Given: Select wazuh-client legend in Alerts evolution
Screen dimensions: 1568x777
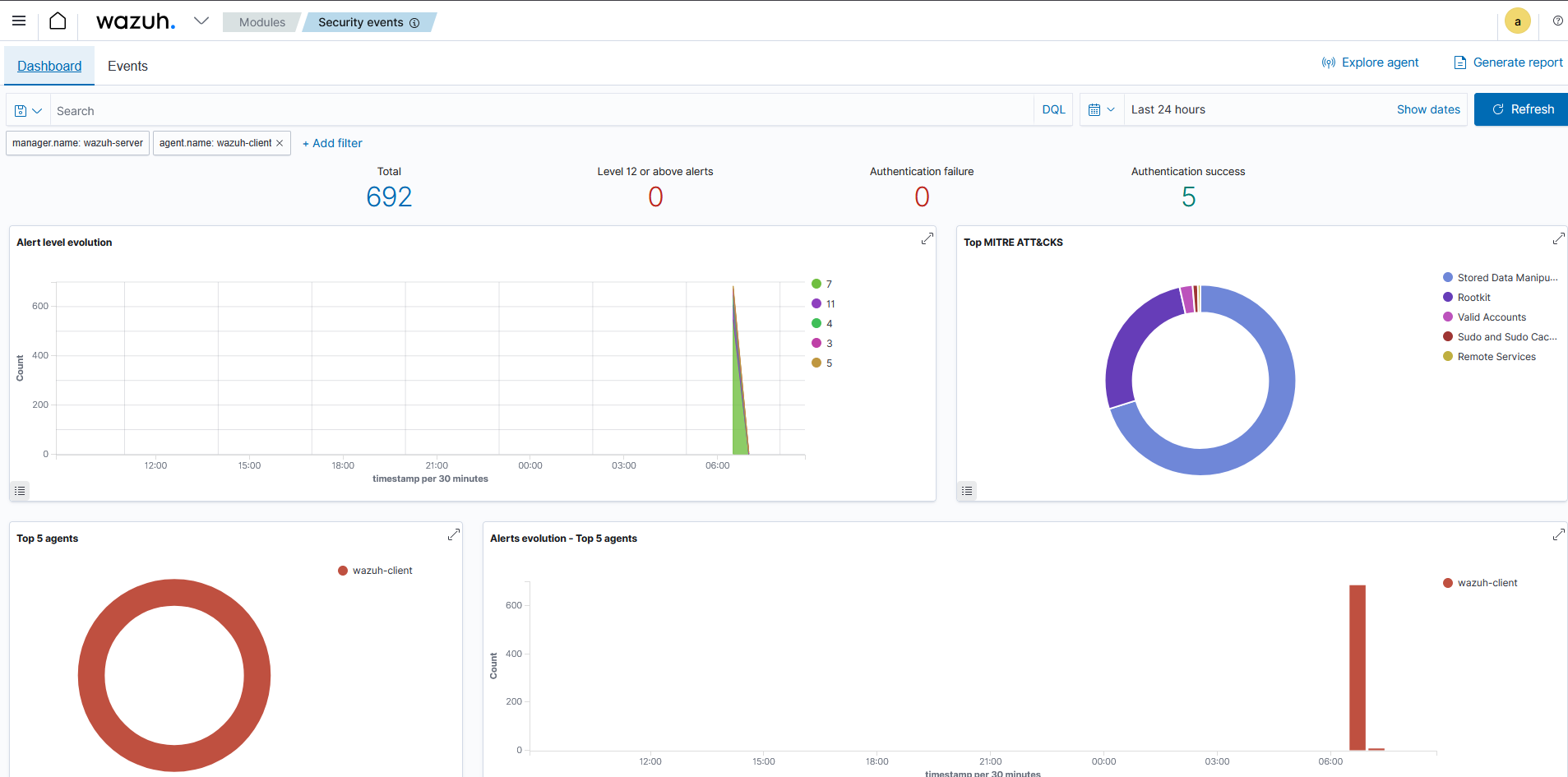Looking at the screenshot, I should (x=1480, y=583).
